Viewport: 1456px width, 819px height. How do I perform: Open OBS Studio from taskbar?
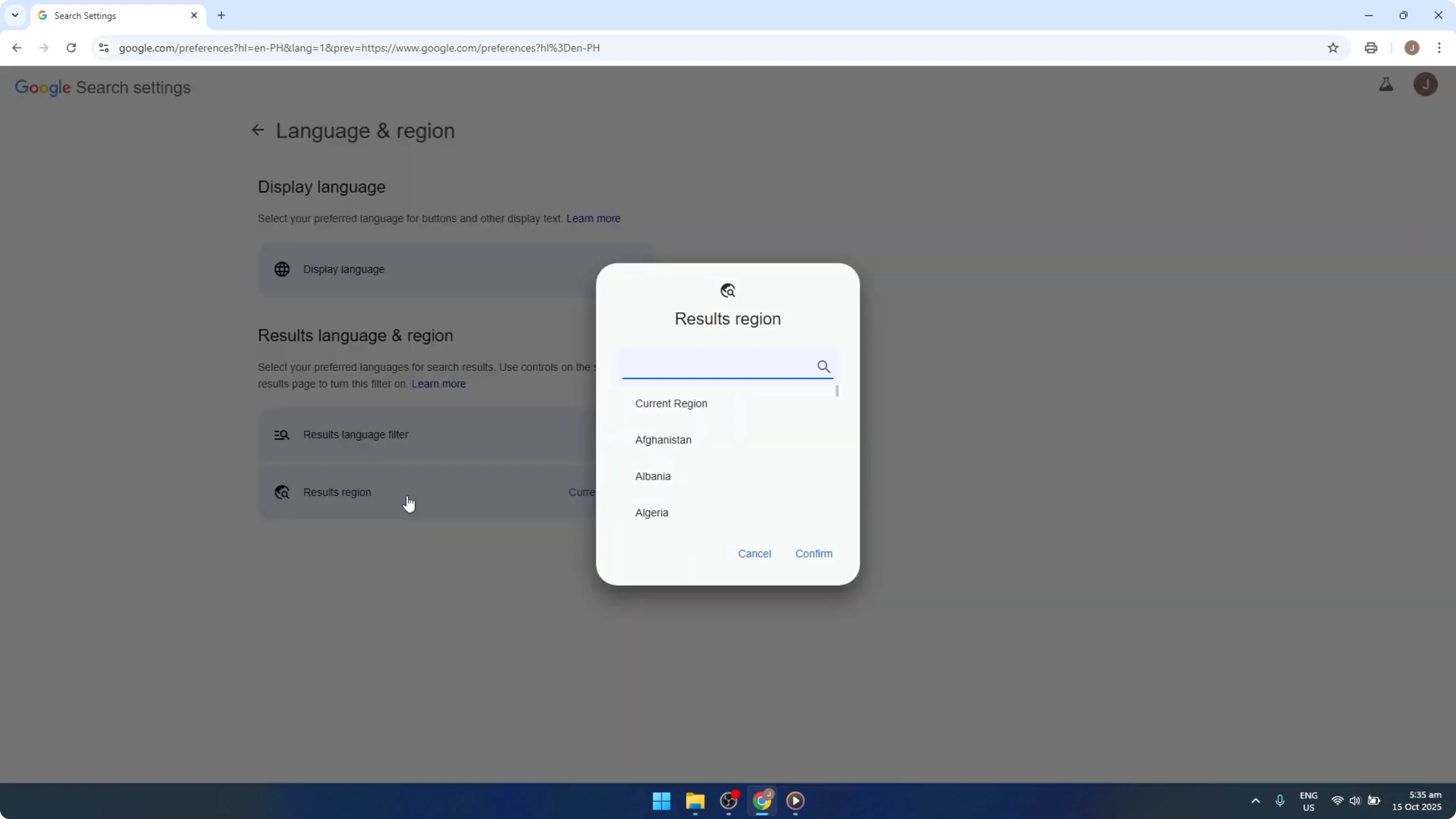coord(729,801)
